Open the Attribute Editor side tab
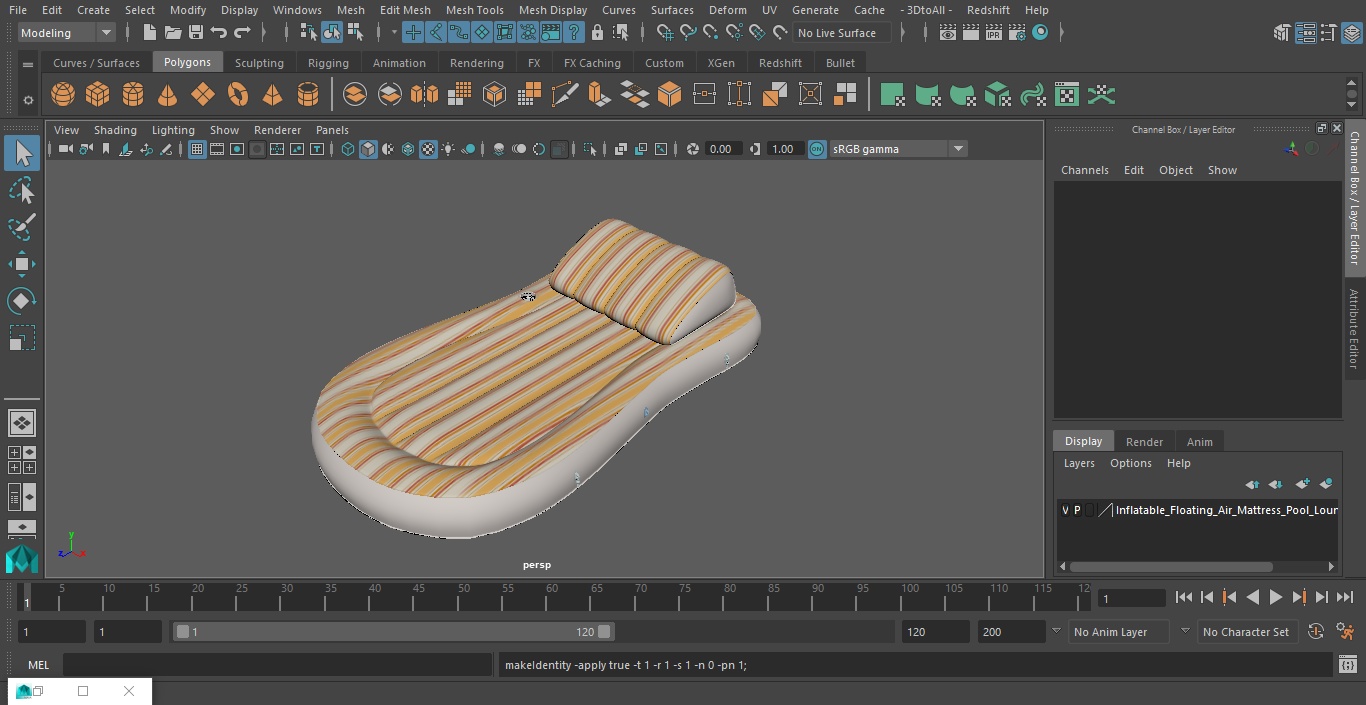The image size is (1366, 705). (1354, 329)
